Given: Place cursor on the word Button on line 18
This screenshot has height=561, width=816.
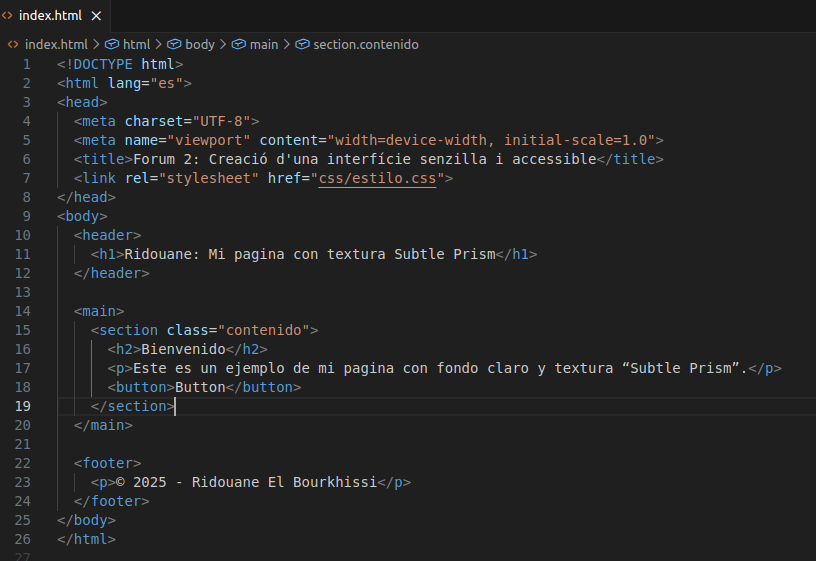Looking at the screenshot, I should (200, 387).
